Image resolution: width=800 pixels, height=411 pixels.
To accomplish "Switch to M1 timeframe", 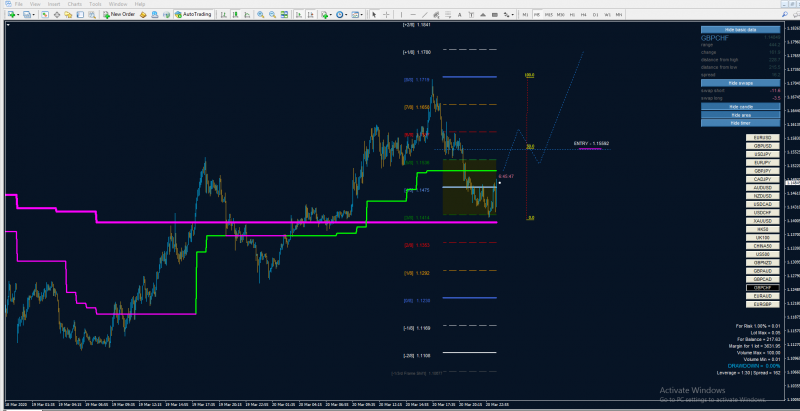I will (x=525, y=15).
